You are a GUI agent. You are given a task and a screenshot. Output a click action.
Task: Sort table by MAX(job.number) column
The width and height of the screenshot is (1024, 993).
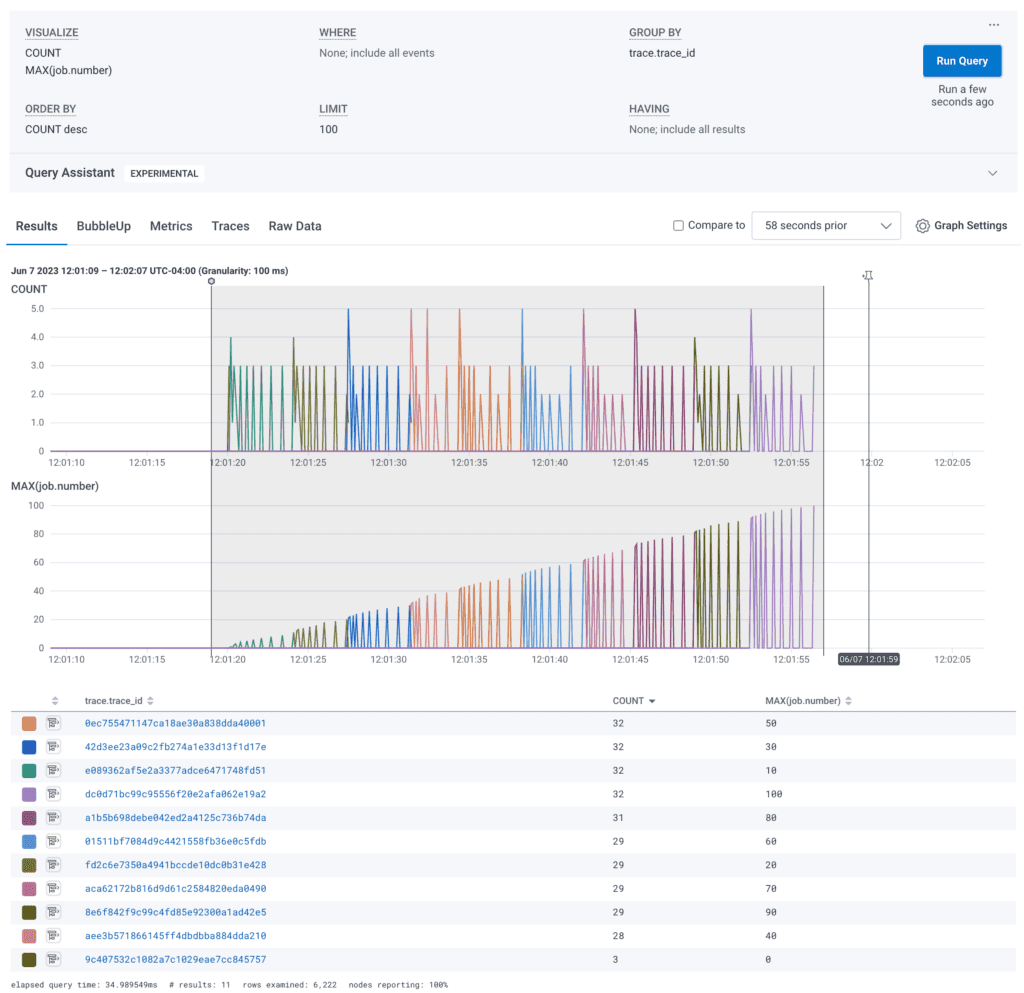[849, 701]
